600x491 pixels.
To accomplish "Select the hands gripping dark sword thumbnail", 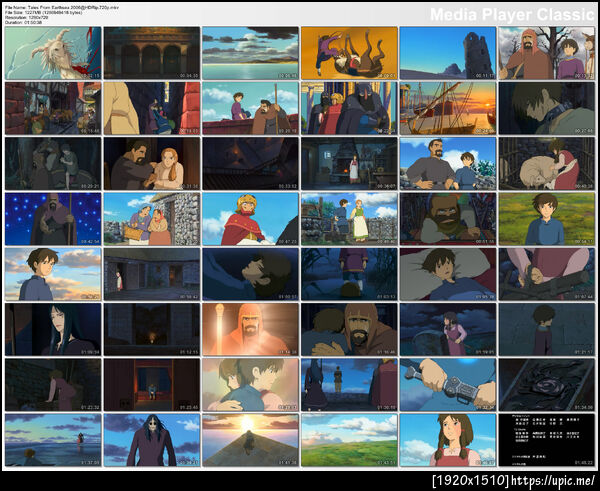I will [x=547, y=274].
